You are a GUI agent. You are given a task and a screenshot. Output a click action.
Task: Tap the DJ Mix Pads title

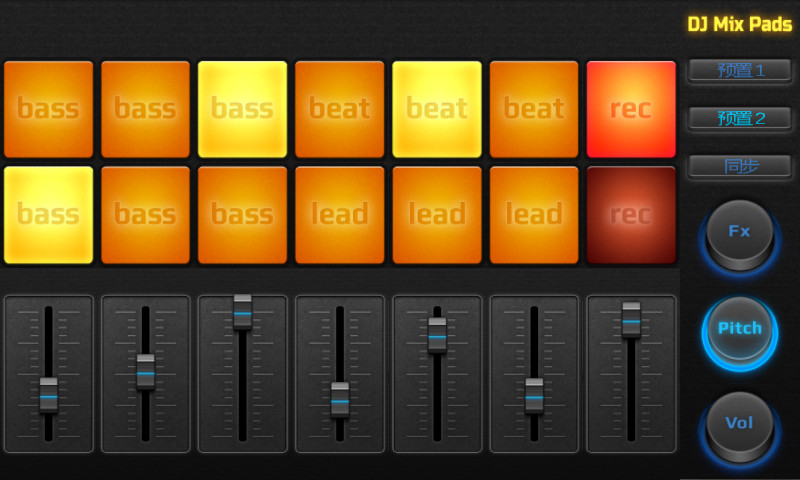click(x=739, y=25)
